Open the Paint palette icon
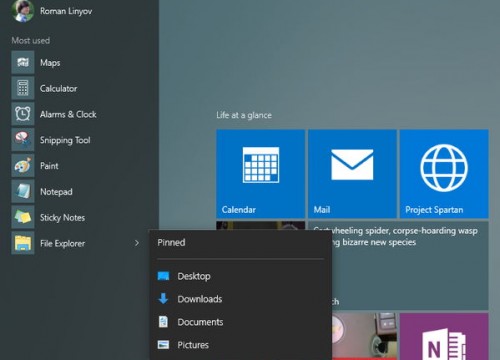The width and height of the screenshot is (500, 360). (x=23, y=166)
